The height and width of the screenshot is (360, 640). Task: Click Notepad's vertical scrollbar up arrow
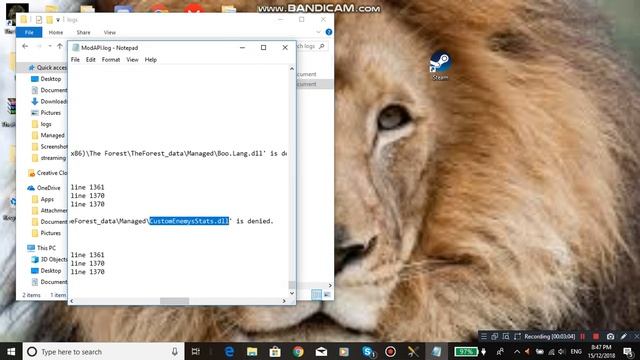(x=292, y=69)
